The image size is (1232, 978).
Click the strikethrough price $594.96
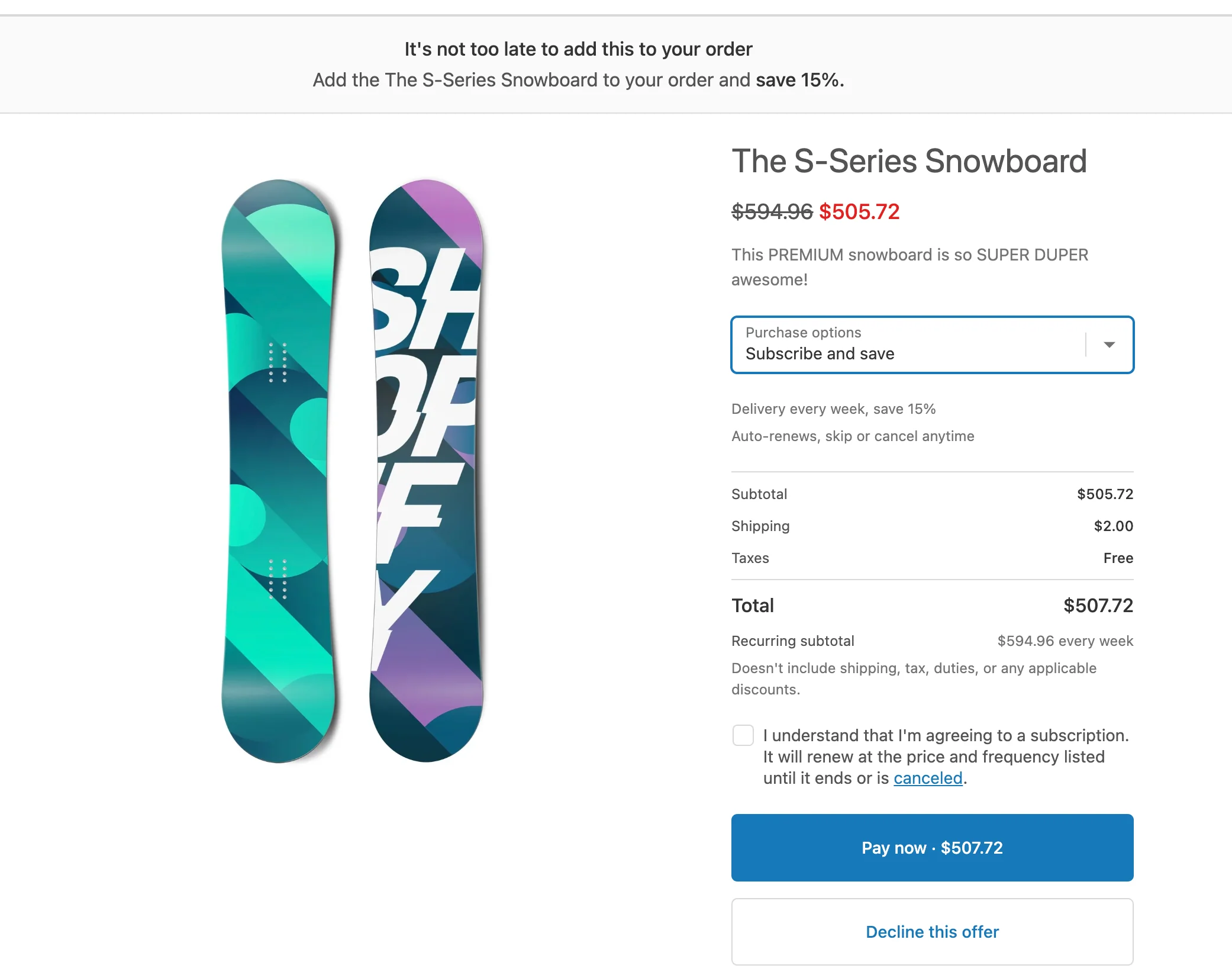771,212
